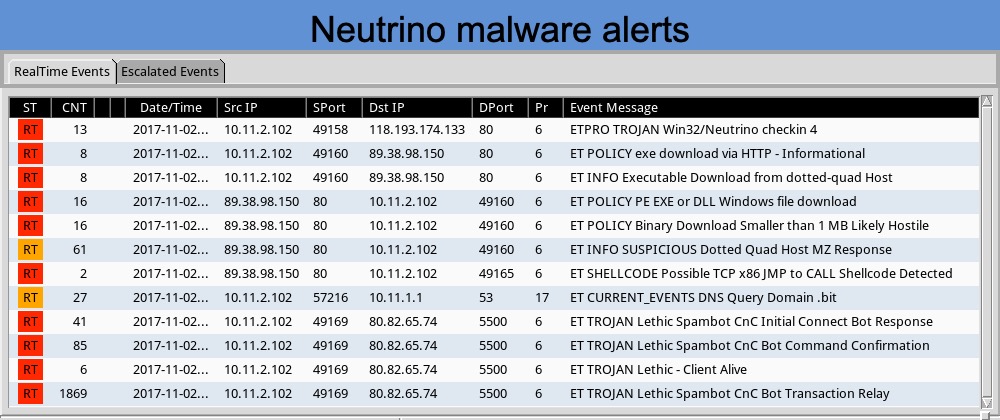Click the scroll up arrow of the event list
The height and width of the screenshot is (420, 1000).
pos(987,102)
